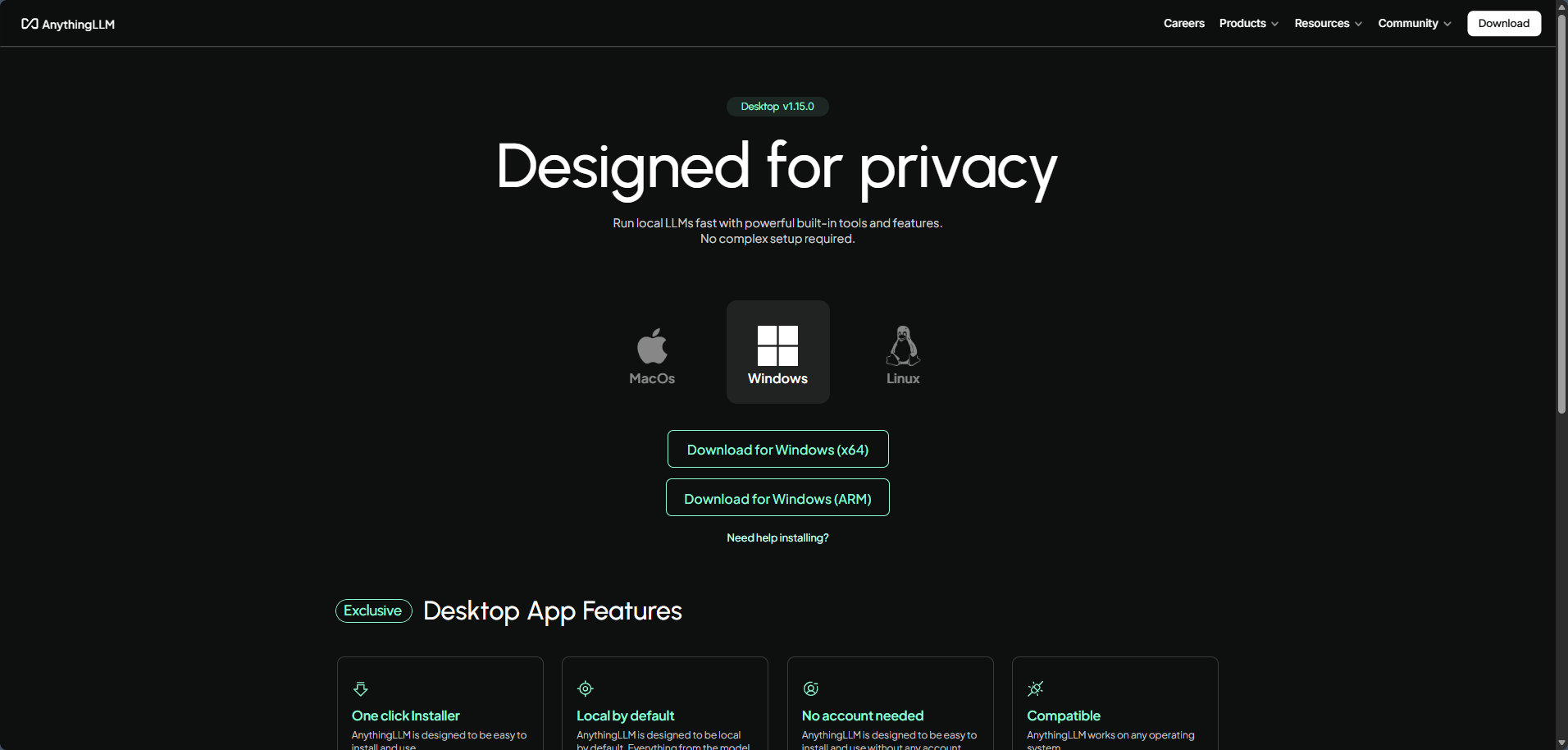The height and width of the screenshot is (750, 1568).
Task: Click the AnythingLLM brand name text
Action: (79, 25)
